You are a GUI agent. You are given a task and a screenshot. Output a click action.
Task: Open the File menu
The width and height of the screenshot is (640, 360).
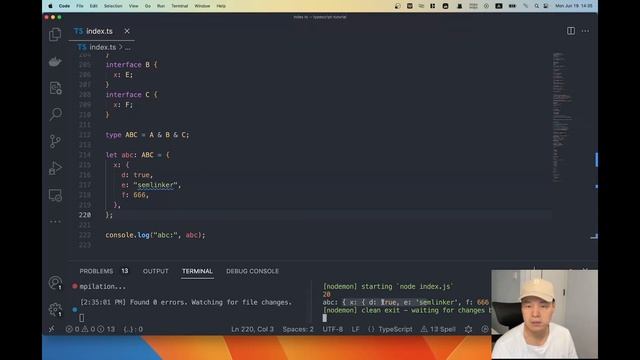coord(80,6)
